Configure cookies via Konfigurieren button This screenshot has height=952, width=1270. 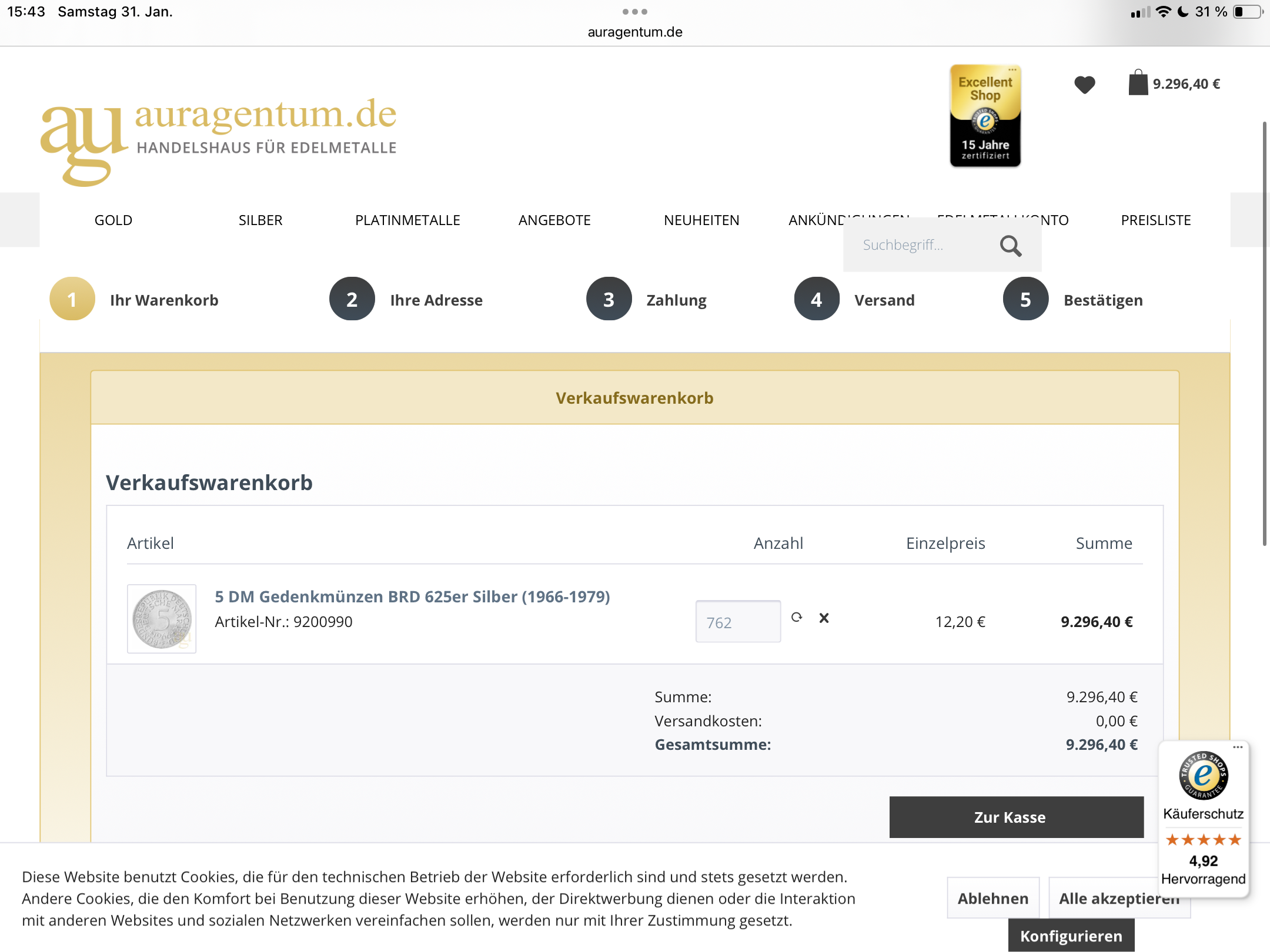tap(1071, 936)
